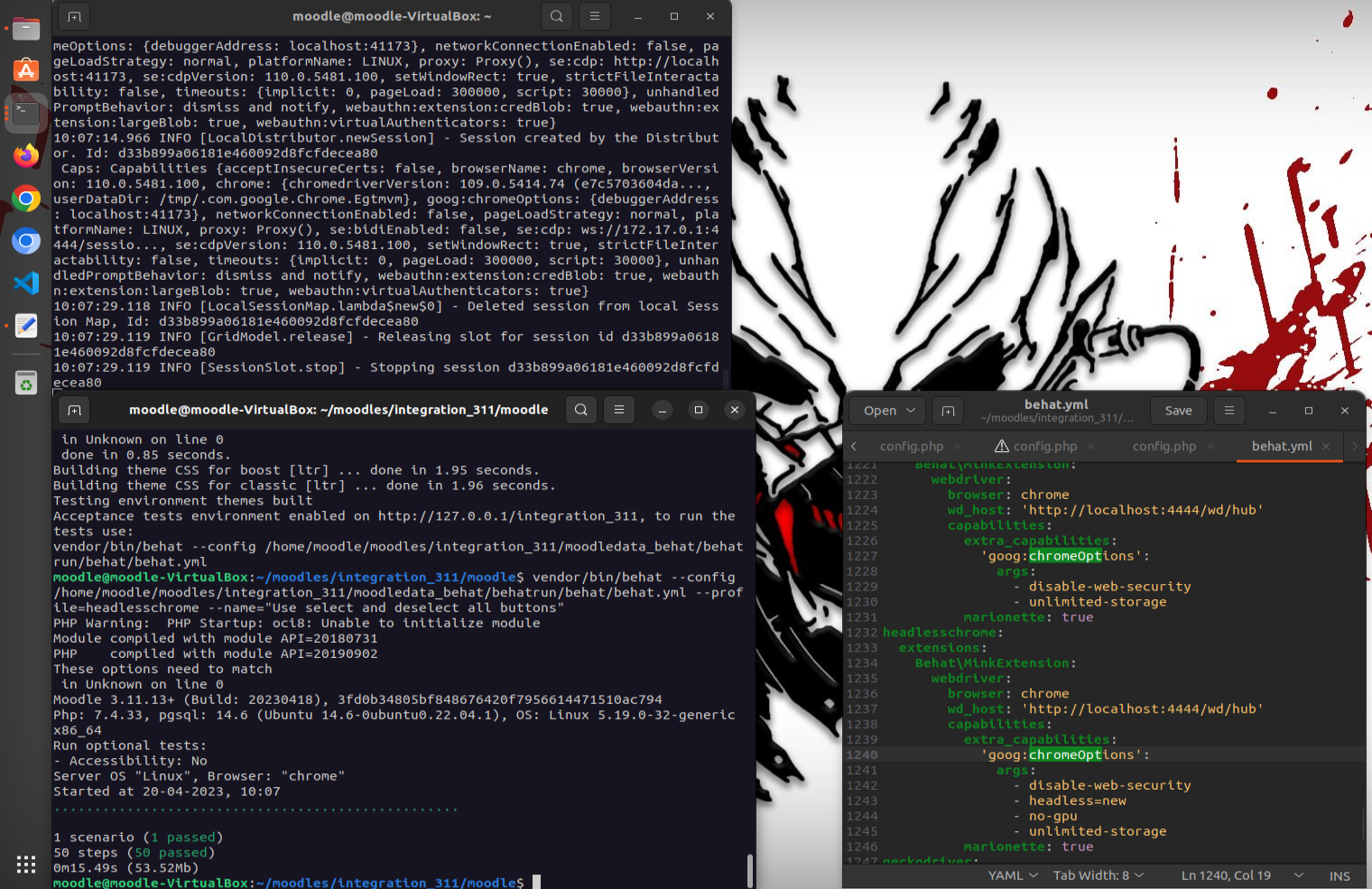Screen dimensions: 1372x889
Task: Click behat.yml title in editor header
Action: point(1056,404)
